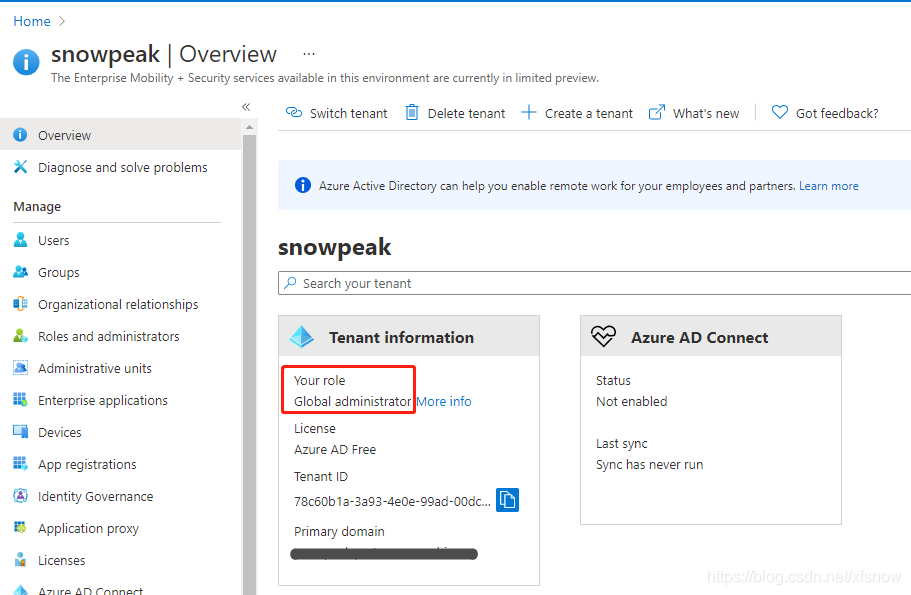Open Identity Governance

pos(120,496)
